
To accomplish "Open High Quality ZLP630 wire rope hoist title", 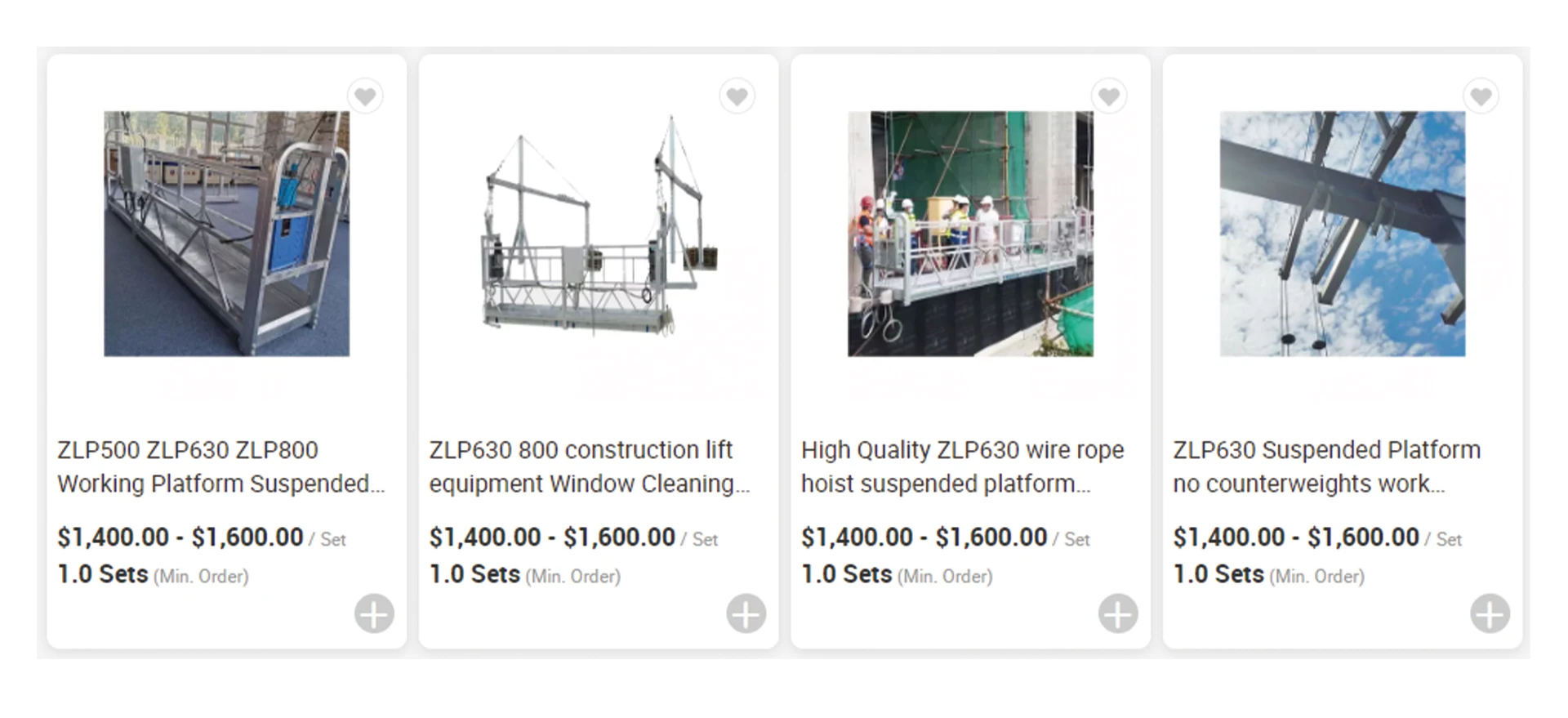I will [962, 466].
